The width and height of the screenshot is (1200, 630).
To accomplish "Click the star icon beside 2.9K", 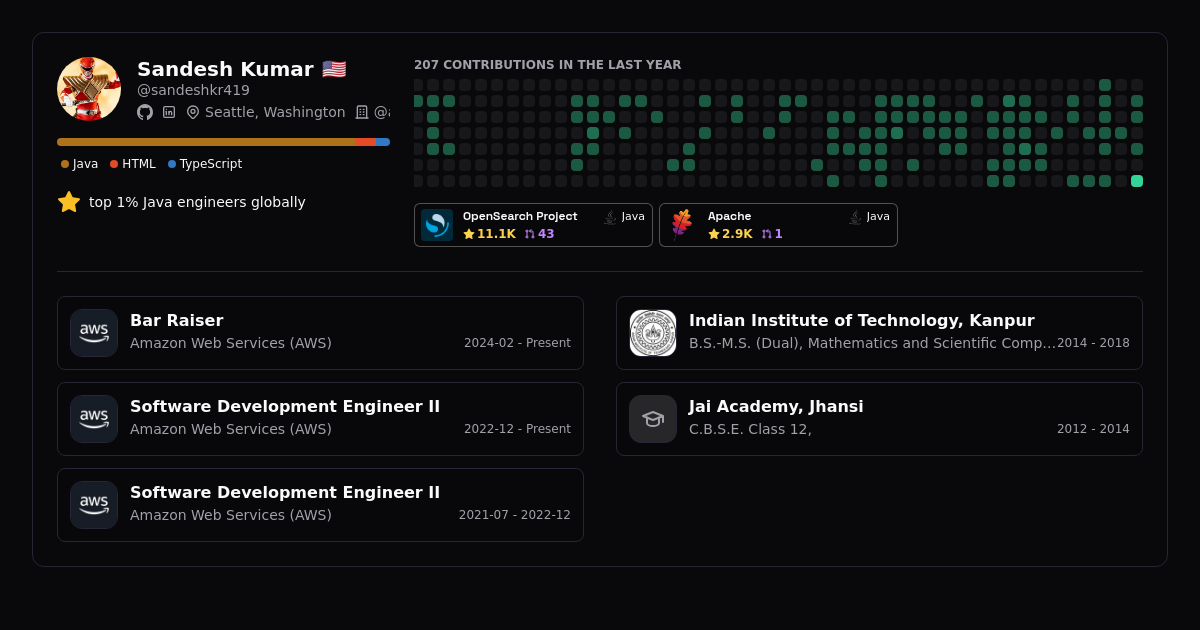I will [714, 234].
